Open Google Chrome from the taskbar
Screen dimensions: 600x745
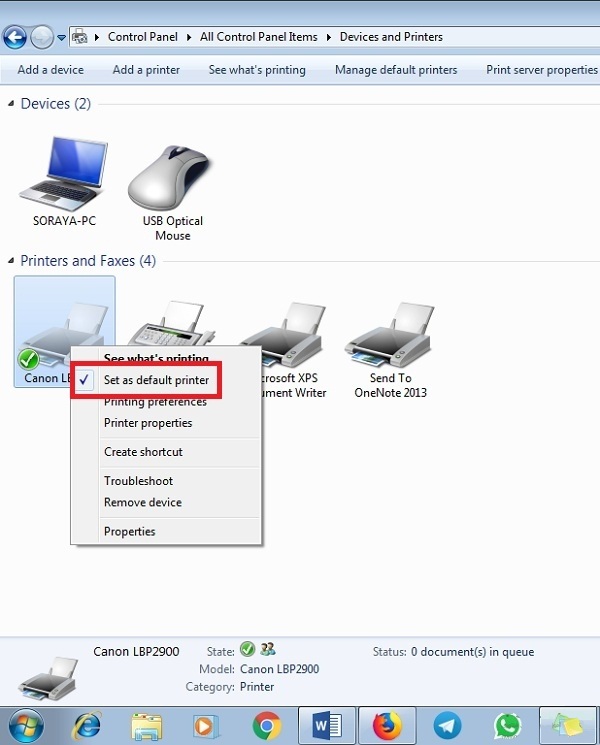point(266,726)
